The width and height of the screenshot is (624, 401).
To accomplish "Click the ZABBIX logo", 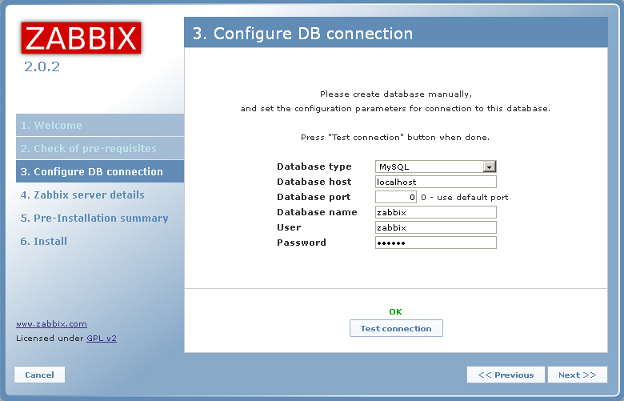I will pyautogui.click(x=81, y=39).
